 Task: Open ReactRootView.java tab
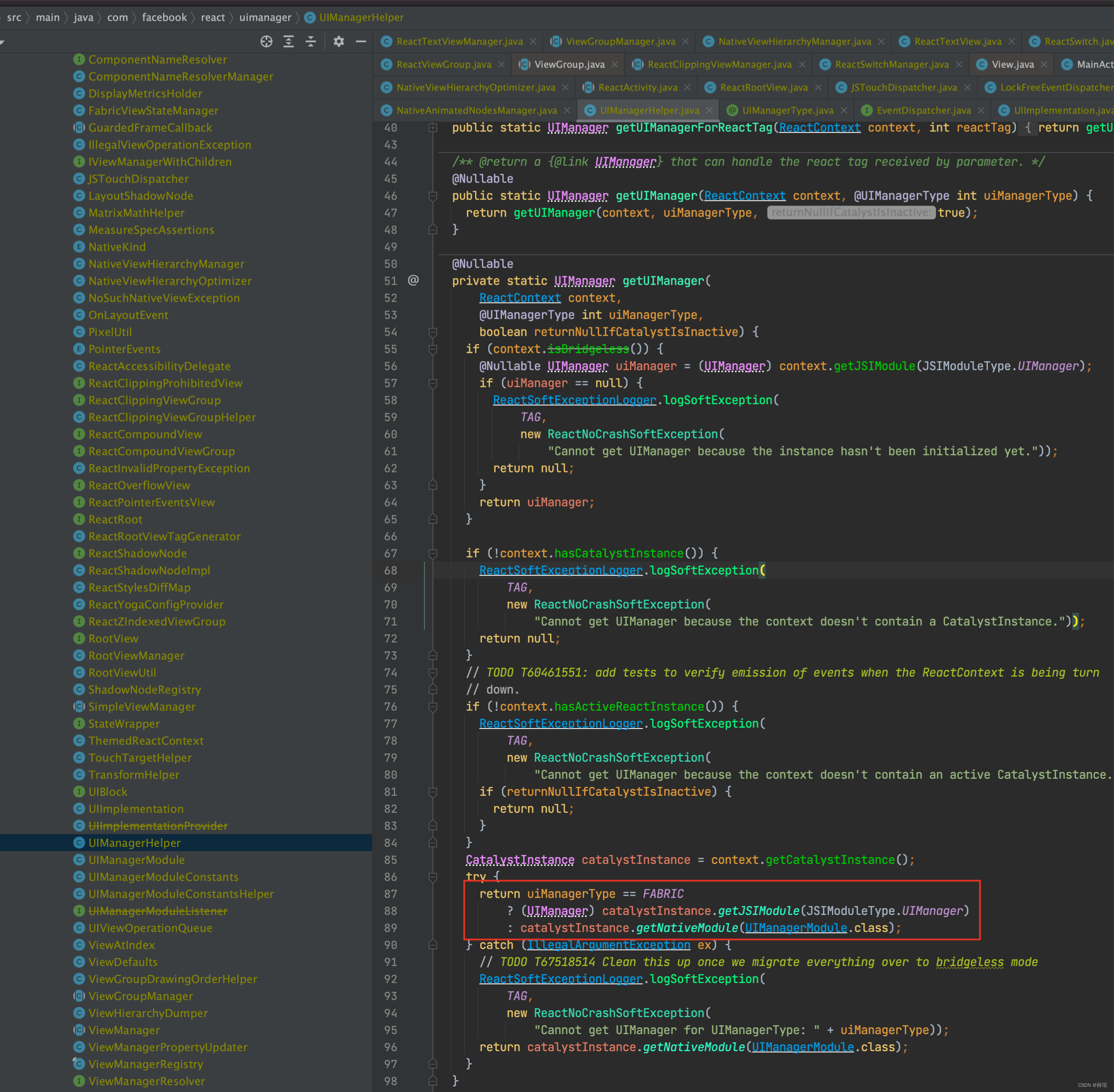point(764,87)
